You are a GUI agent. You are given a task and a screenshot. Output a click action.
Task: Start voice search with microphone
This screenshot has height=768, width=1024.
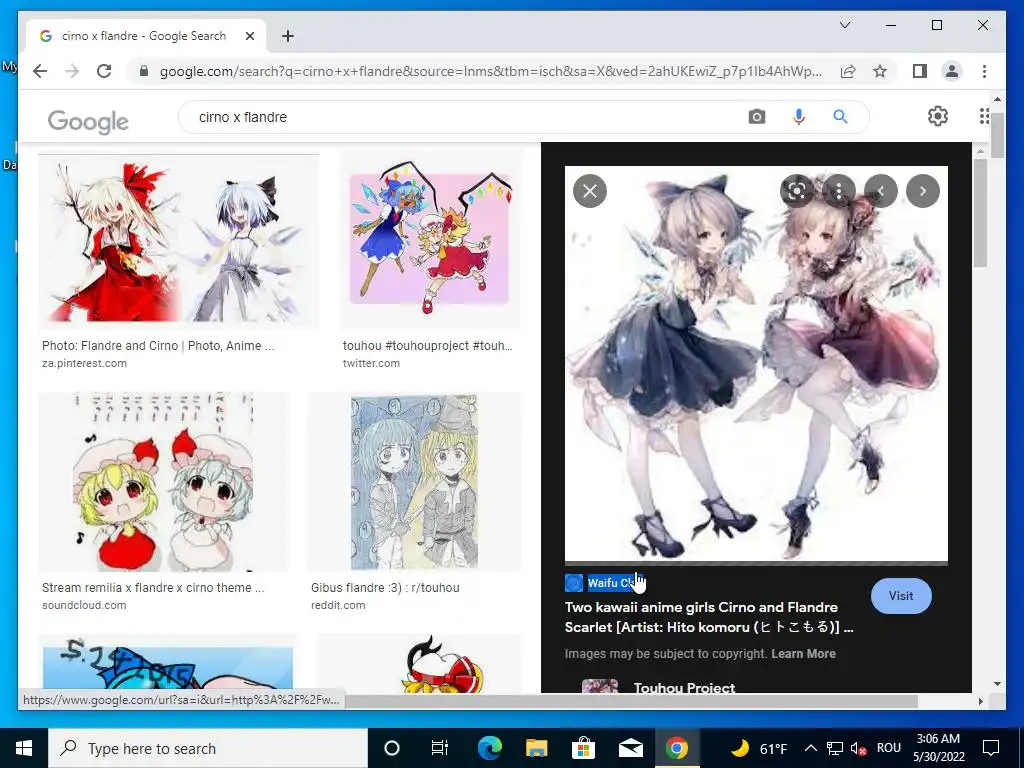click(798, 117)
